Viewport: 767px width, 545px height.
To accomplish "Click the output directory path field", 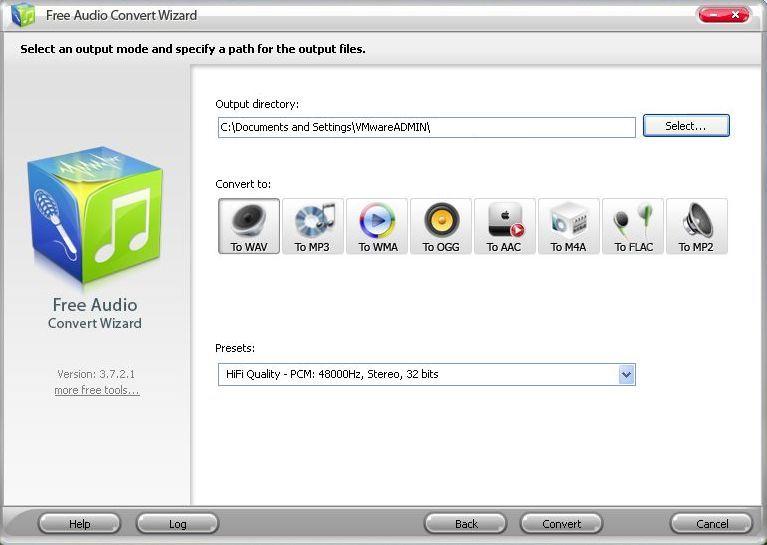I will pos(427,127).
